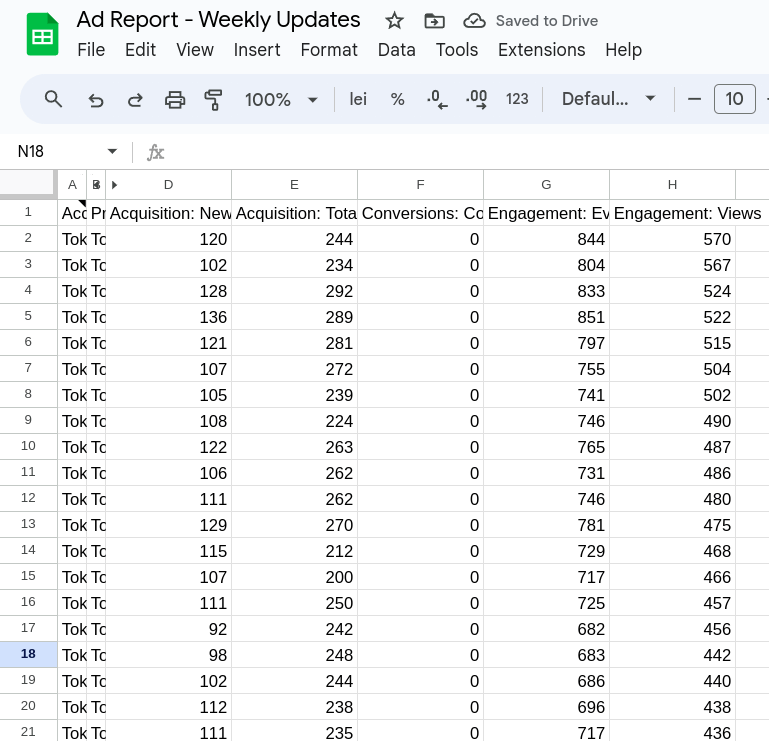The image size is (769, 741).
Task: Open the View menu
Action: pos(195,50)
